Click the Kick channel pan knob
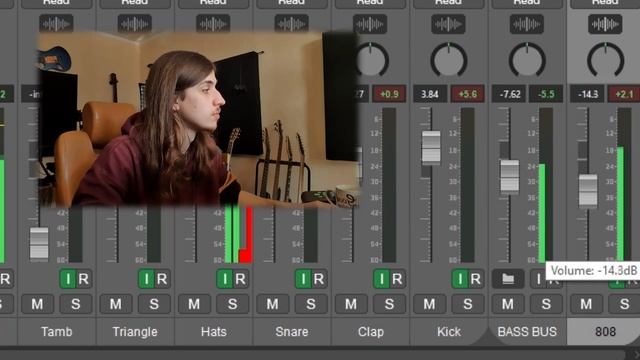Screen dimensions: 640x360 449,60
